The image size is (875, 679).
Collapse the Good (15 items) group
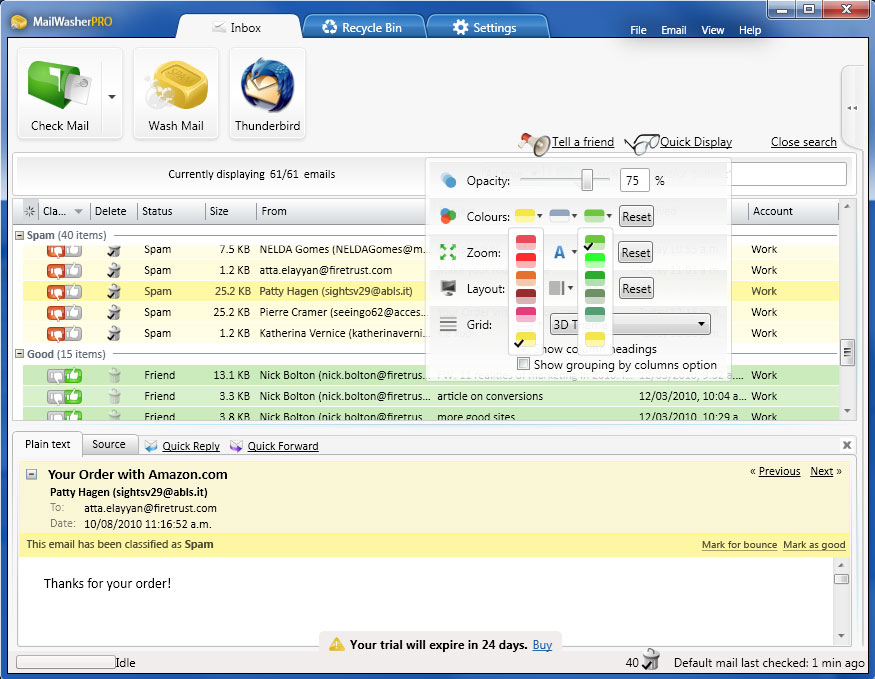point(20,354)
